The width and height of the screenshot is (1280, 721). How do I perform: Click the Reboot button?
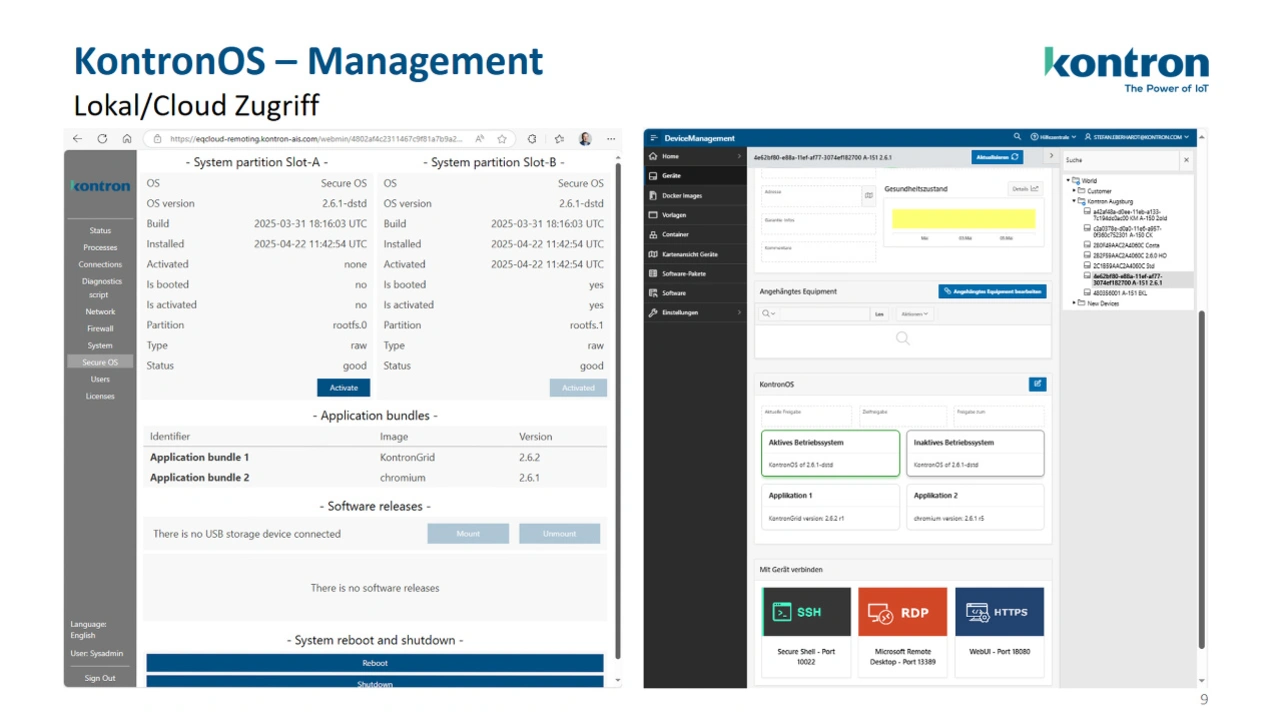coord(375,663)
